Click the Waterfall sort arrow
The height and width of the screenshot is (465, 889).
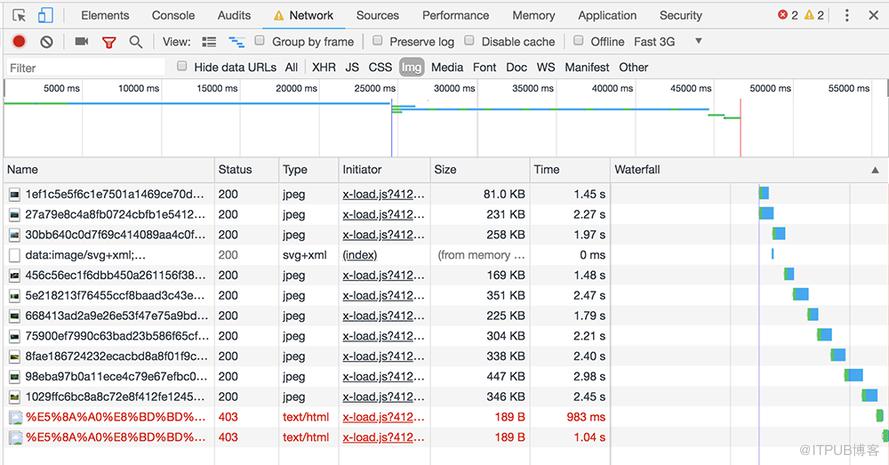coord(875,170)
